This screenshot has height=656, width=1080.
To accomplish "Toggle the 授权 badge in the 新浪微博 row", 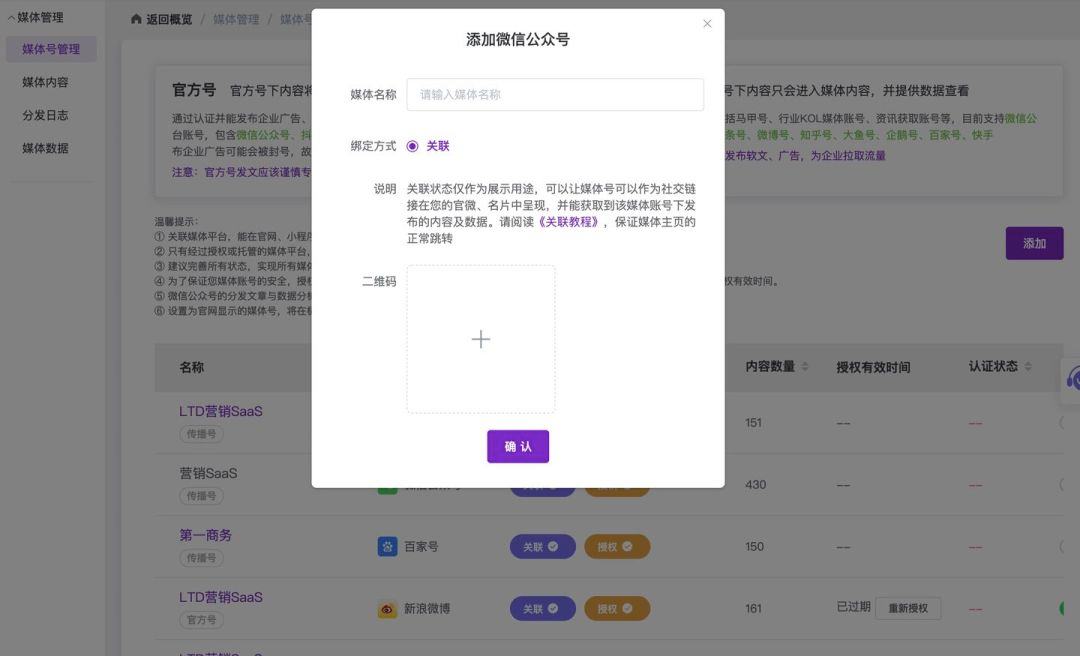I will pyautogui.click(x=617, y=609).
